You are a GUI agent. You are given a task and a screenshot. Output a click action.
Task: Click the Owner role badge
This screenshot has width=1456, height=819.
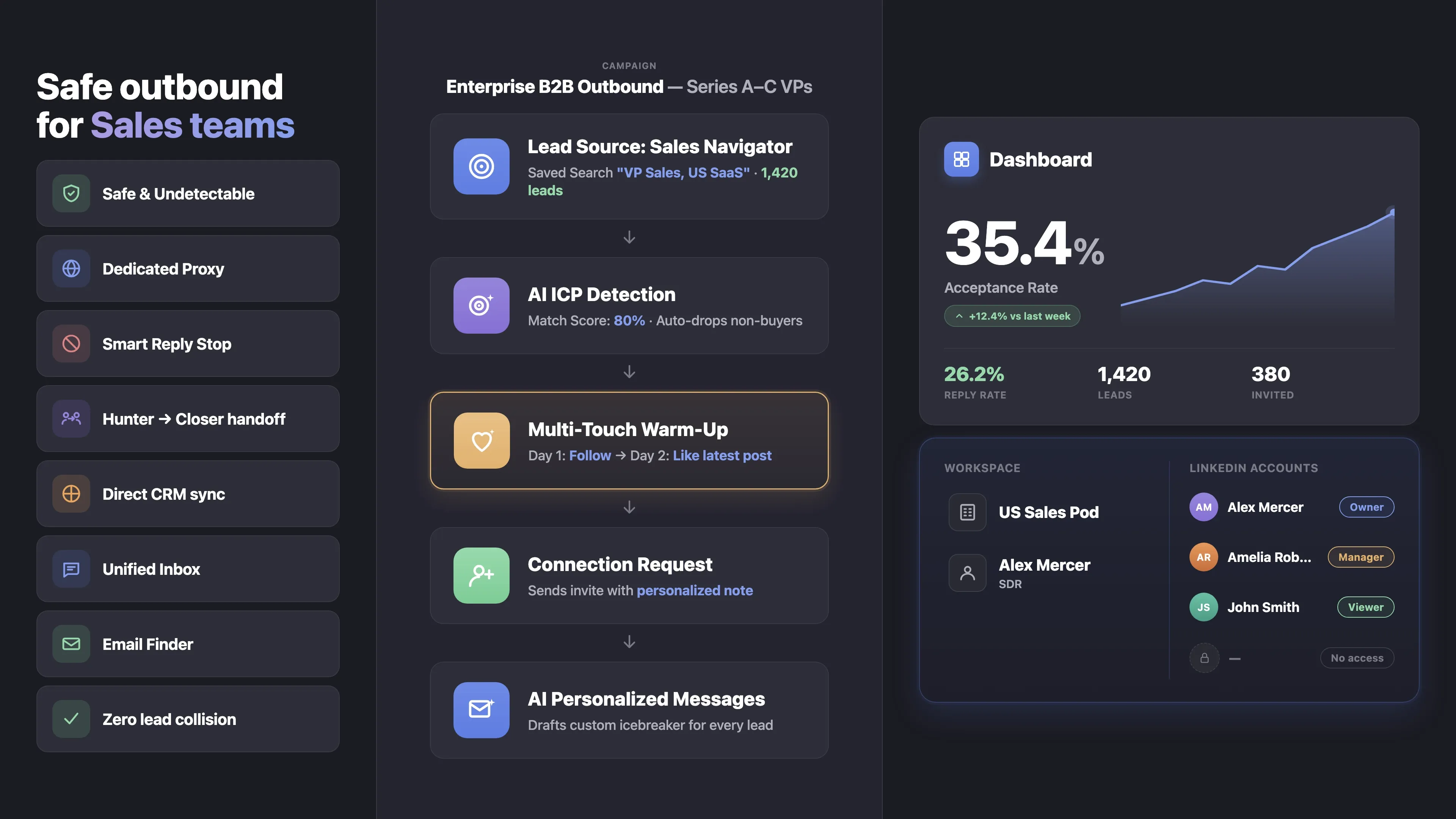click(1367, 508)
